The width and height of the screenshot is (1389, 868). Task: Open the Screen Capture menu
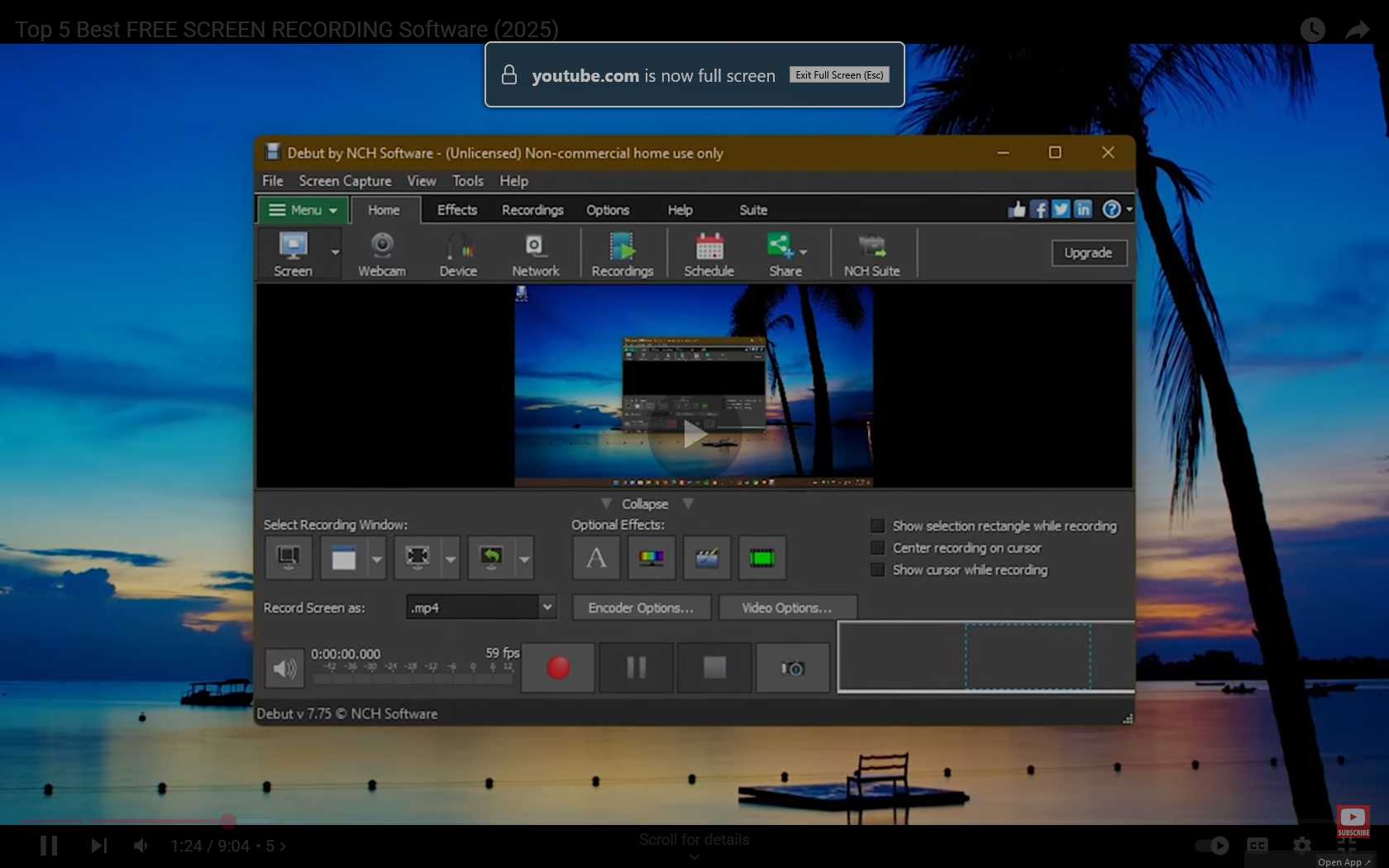click(345, 181)
